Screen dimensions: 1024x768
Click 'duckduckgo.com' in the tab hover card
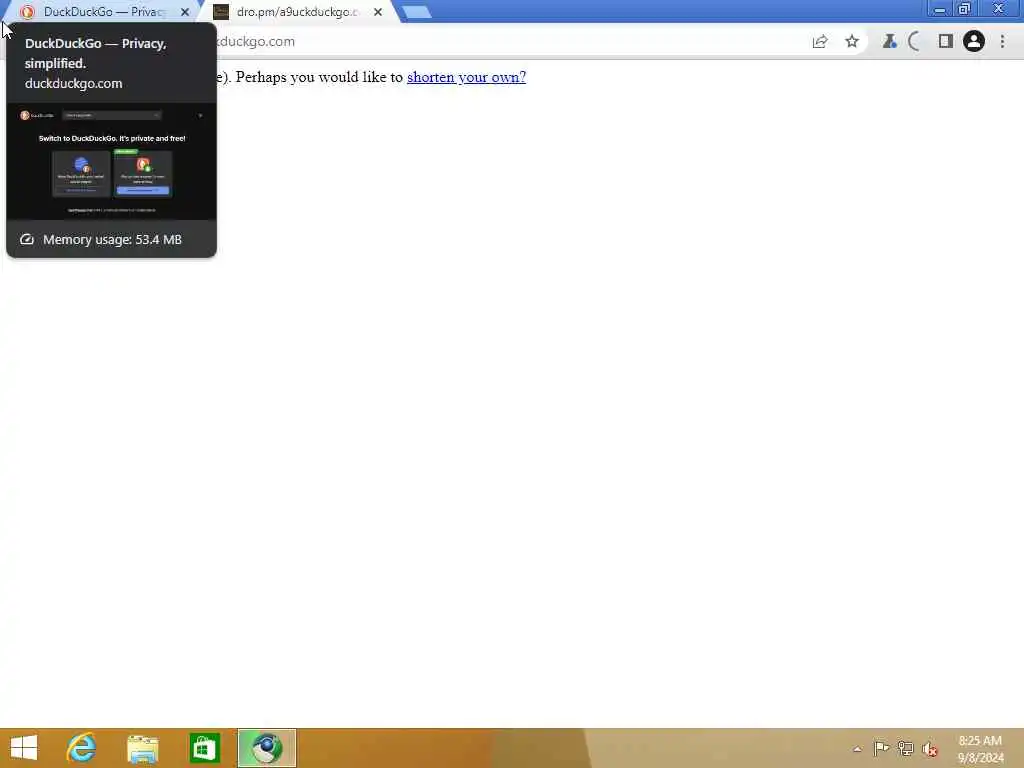(74, 84)
